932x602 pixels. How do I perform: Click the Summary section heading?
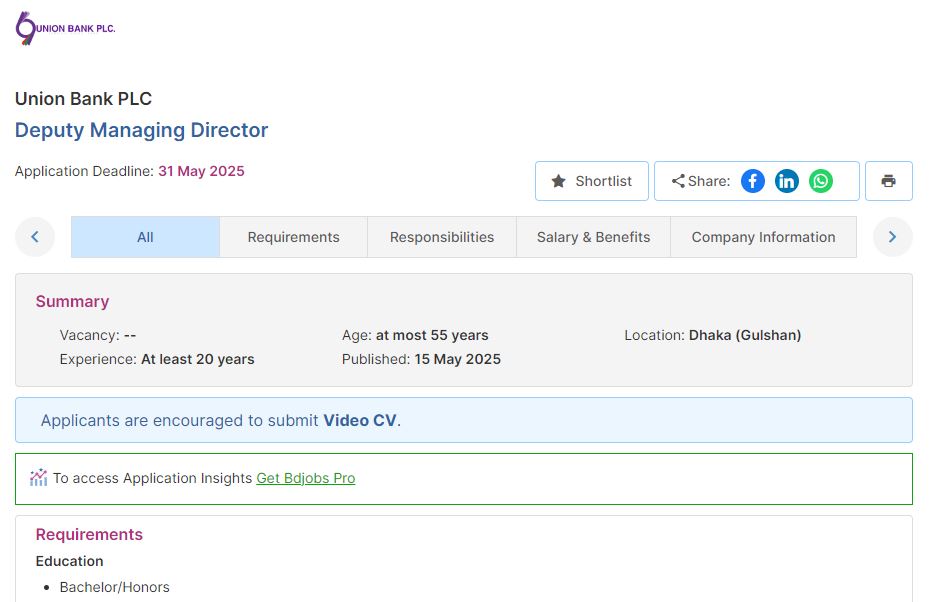(72, 301)
